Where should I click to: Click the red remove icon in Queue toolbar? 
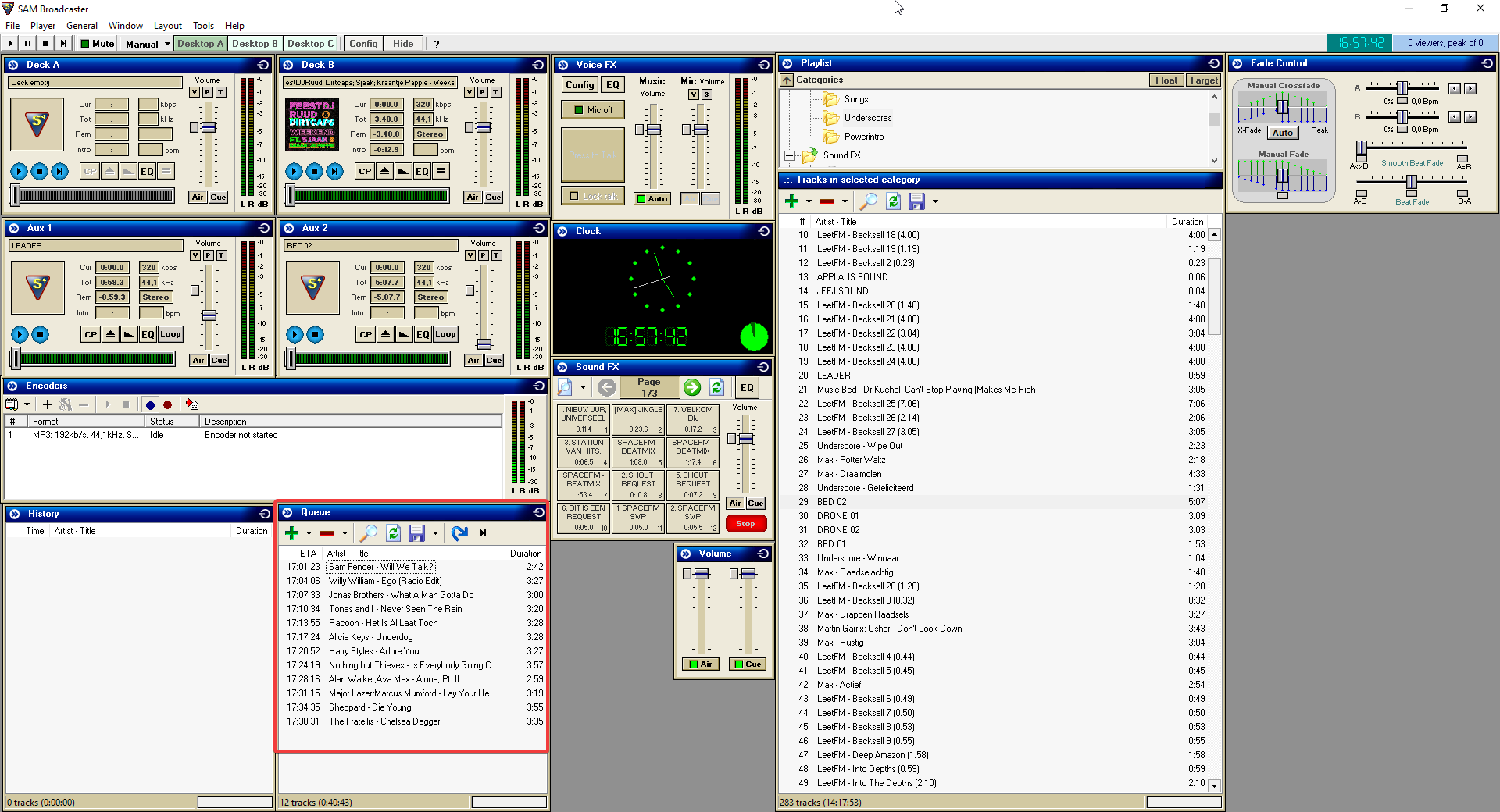(327, 533)
